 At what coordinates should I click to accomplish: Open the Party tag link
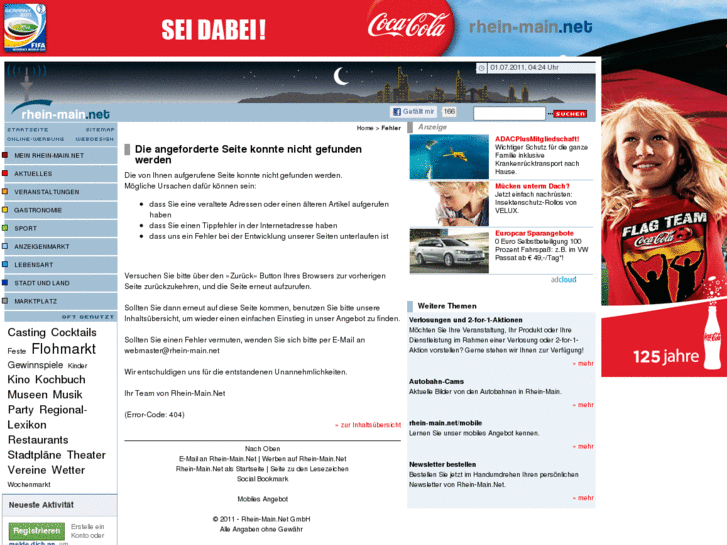pos(21,410)
